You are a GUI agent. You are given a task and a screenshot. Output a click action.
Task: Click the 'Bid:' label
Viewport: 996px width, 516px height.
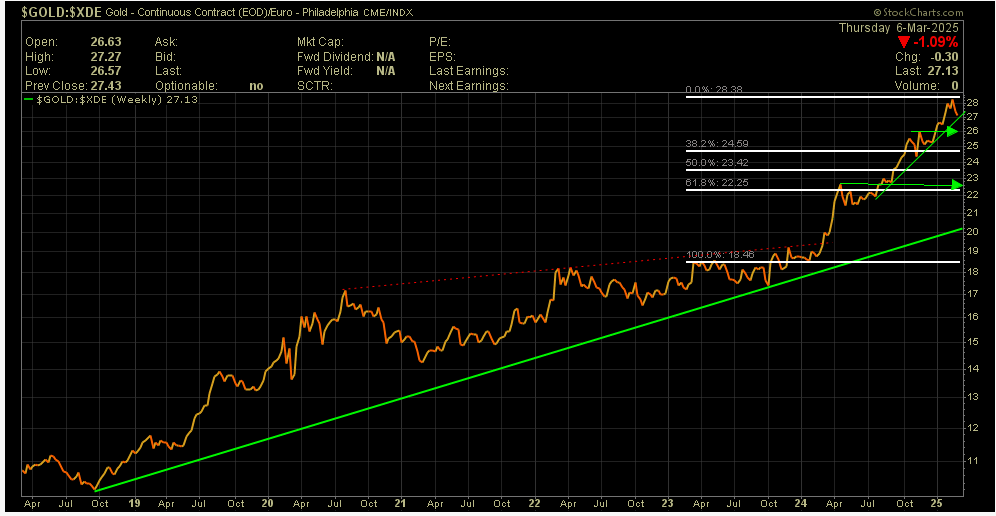[165, 57]
